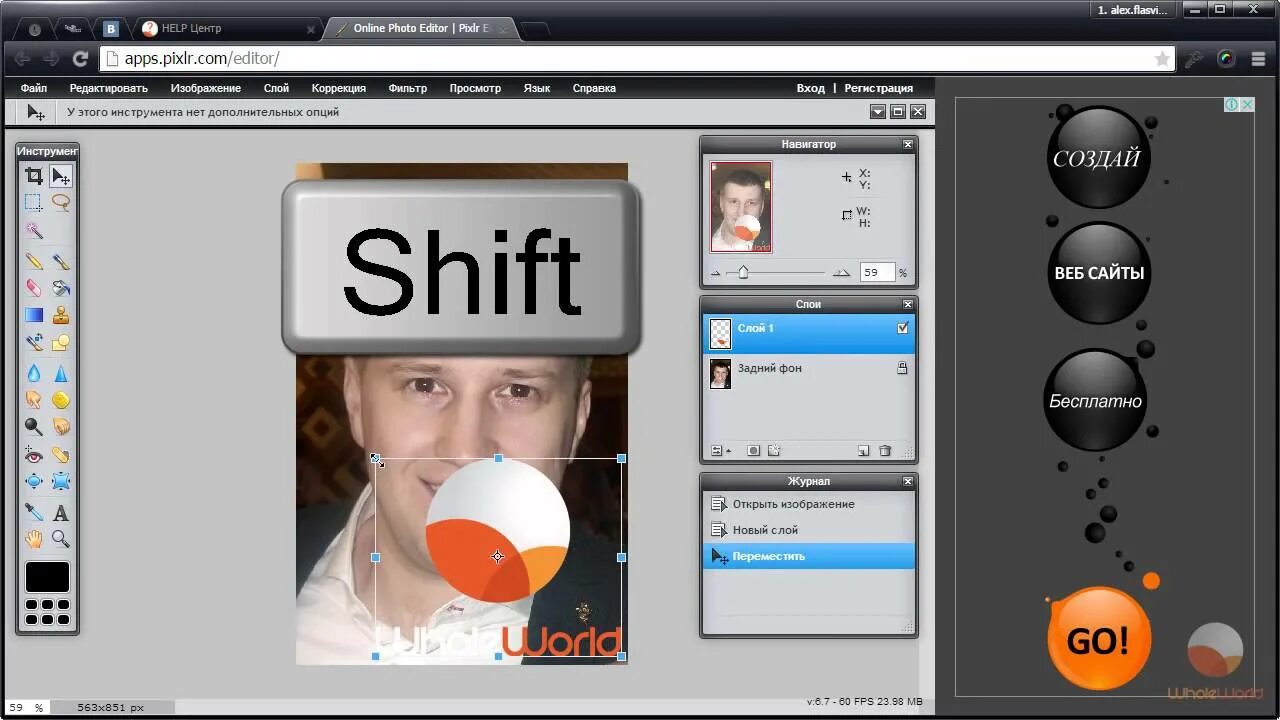Image resolution: width=1280 pixels, height=720 pixels.
Task: Click the Регистрация link
Action: (879, 88)
